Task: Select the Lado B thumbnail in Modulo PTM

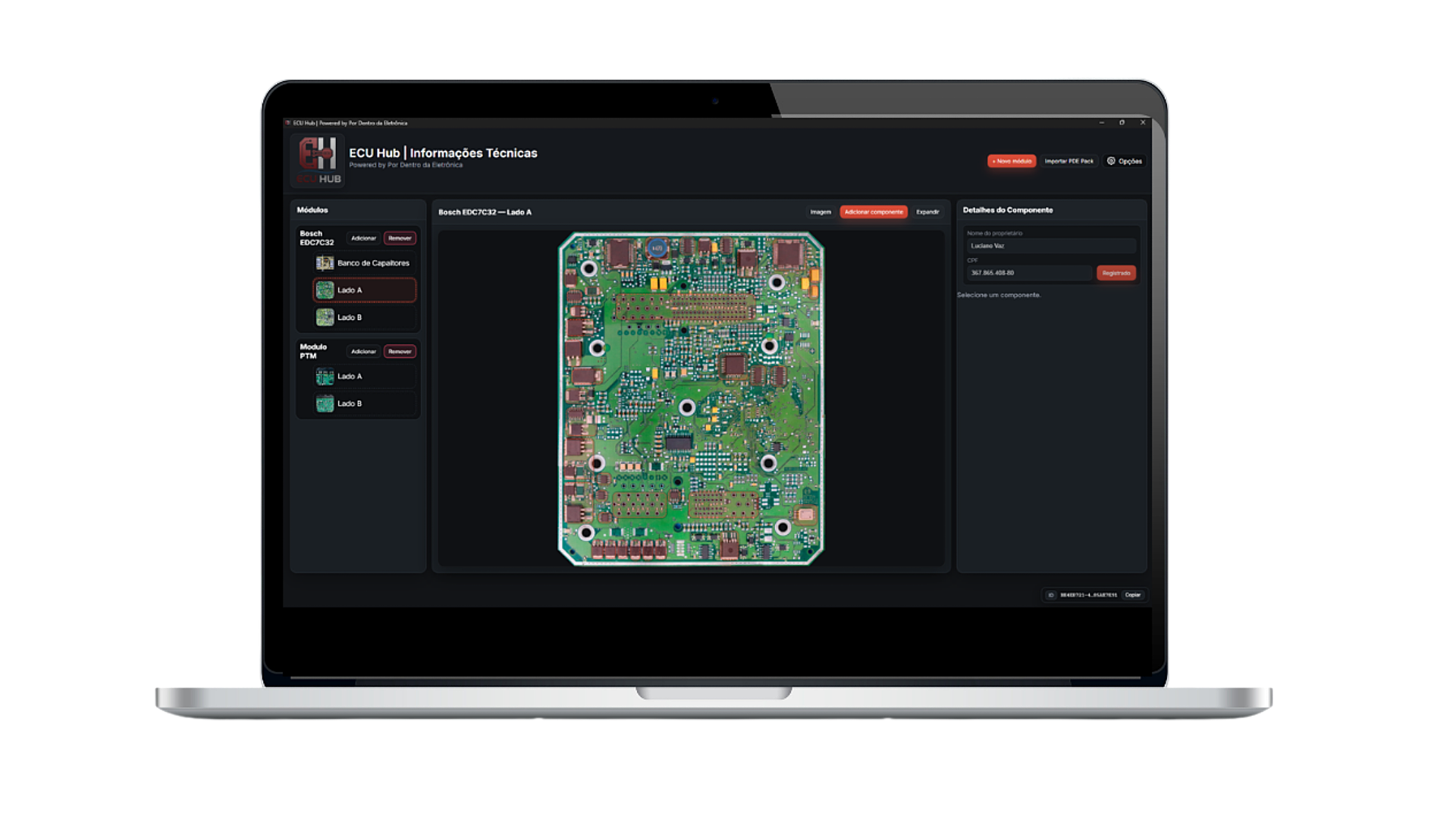Action: 325,403
